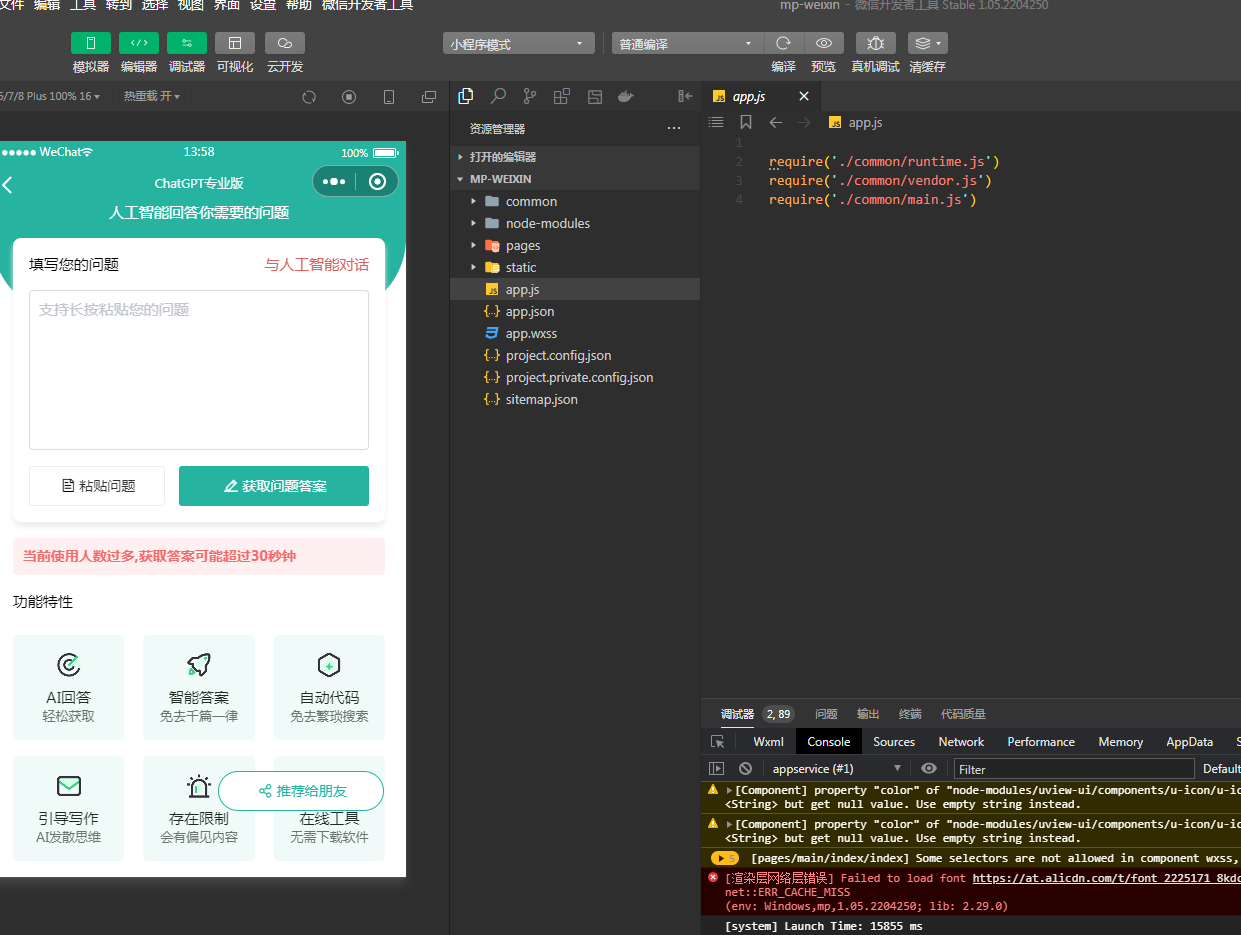Open the Explorer files icon

[465, 96]
